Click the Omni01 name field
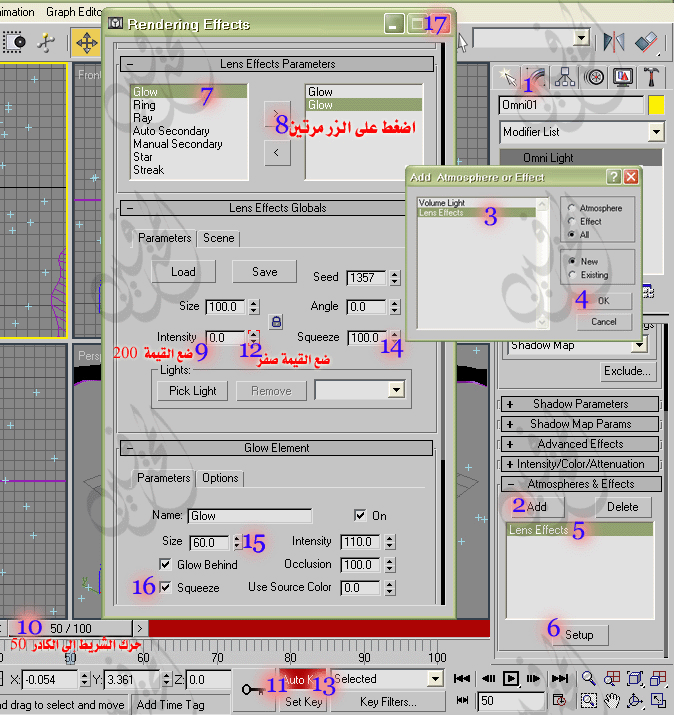Image resolution: width=674 pixels, height=715 pixels. click(x=571, y=105)
